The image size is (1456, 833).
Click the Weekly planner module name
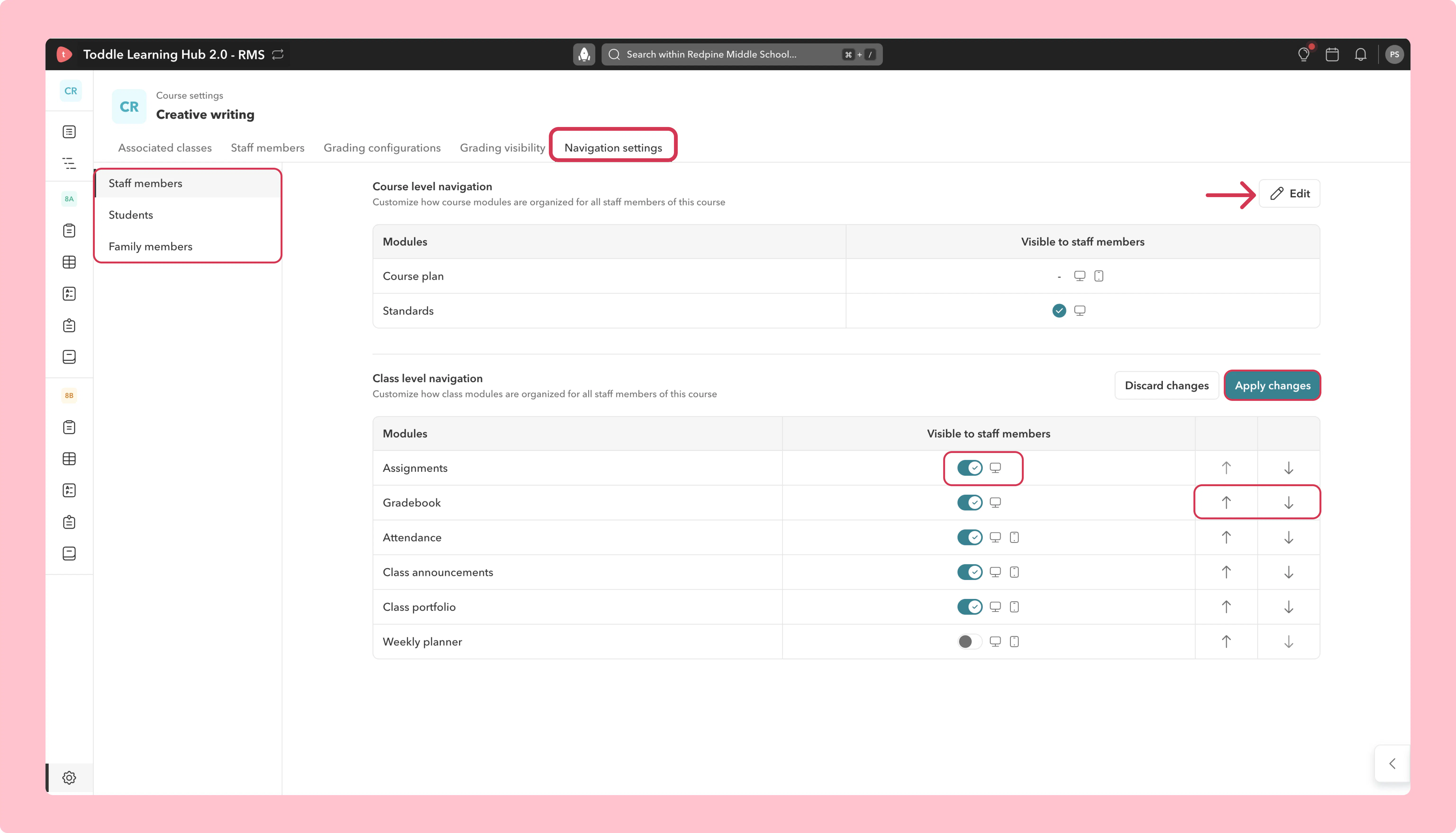pyautogui.click(x=422, y=642)
